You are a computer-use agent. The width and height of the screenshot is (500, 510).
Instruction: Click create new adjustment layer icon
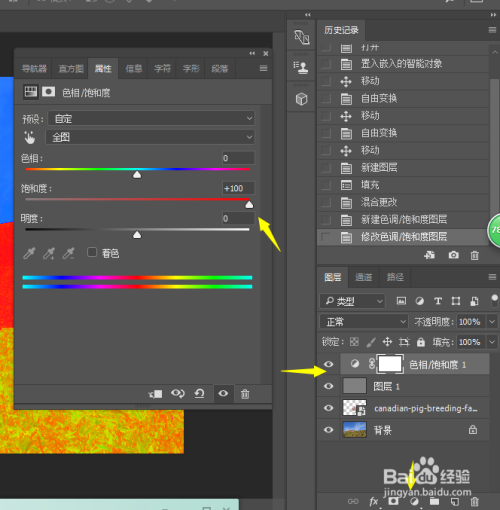414,502
